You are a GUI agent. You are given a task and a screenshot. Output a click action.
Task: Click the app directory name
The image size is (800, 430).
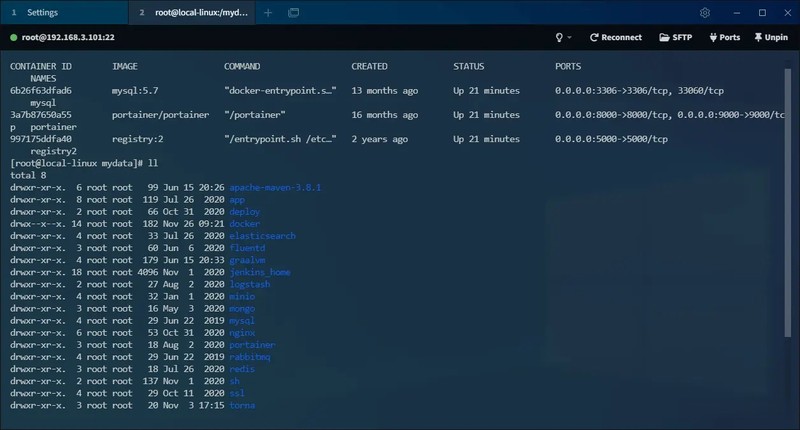[x=237, y=200]
